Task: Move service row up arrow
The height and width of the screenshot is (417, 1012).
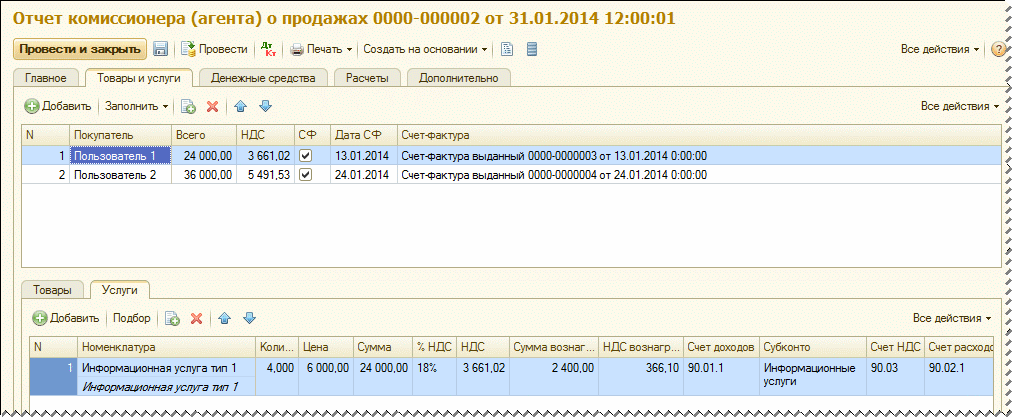Action: pos(225,318)
